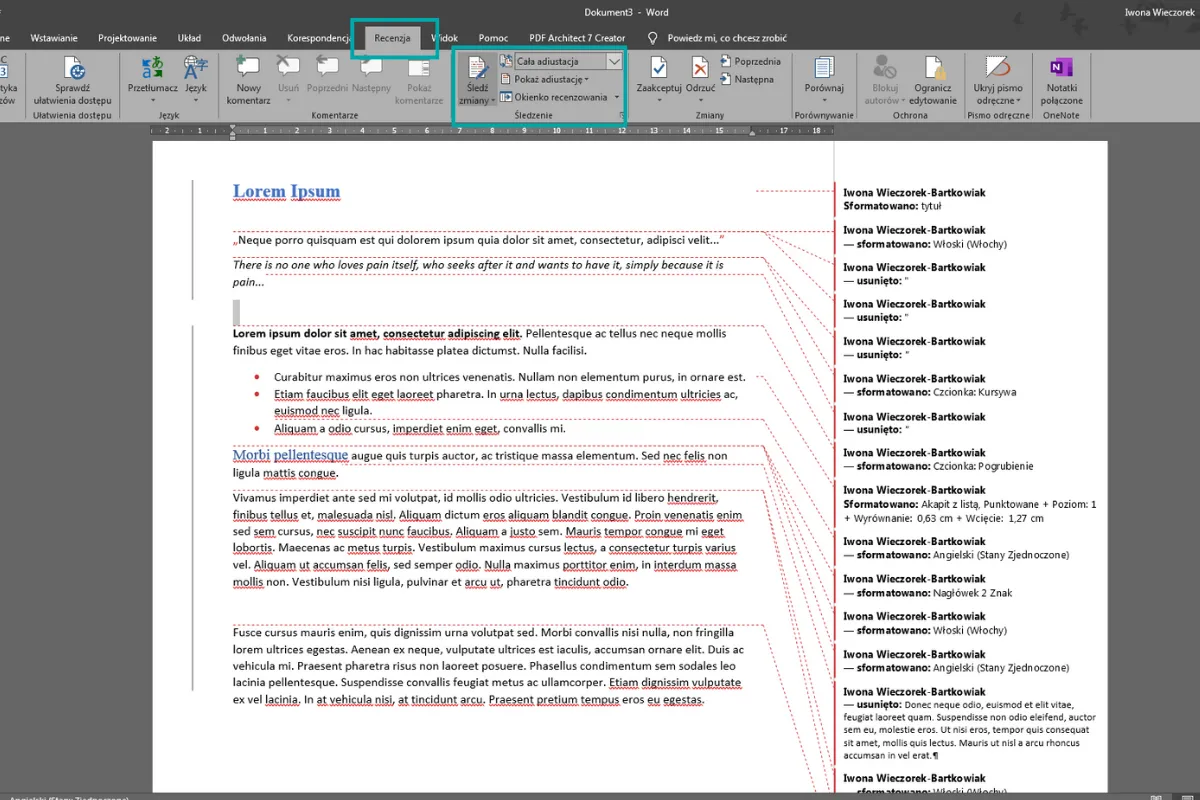Screen dimensions: 1200x800
Task: Click the Ogranicz edytowanie icon
Action: (x=934, y=68)
